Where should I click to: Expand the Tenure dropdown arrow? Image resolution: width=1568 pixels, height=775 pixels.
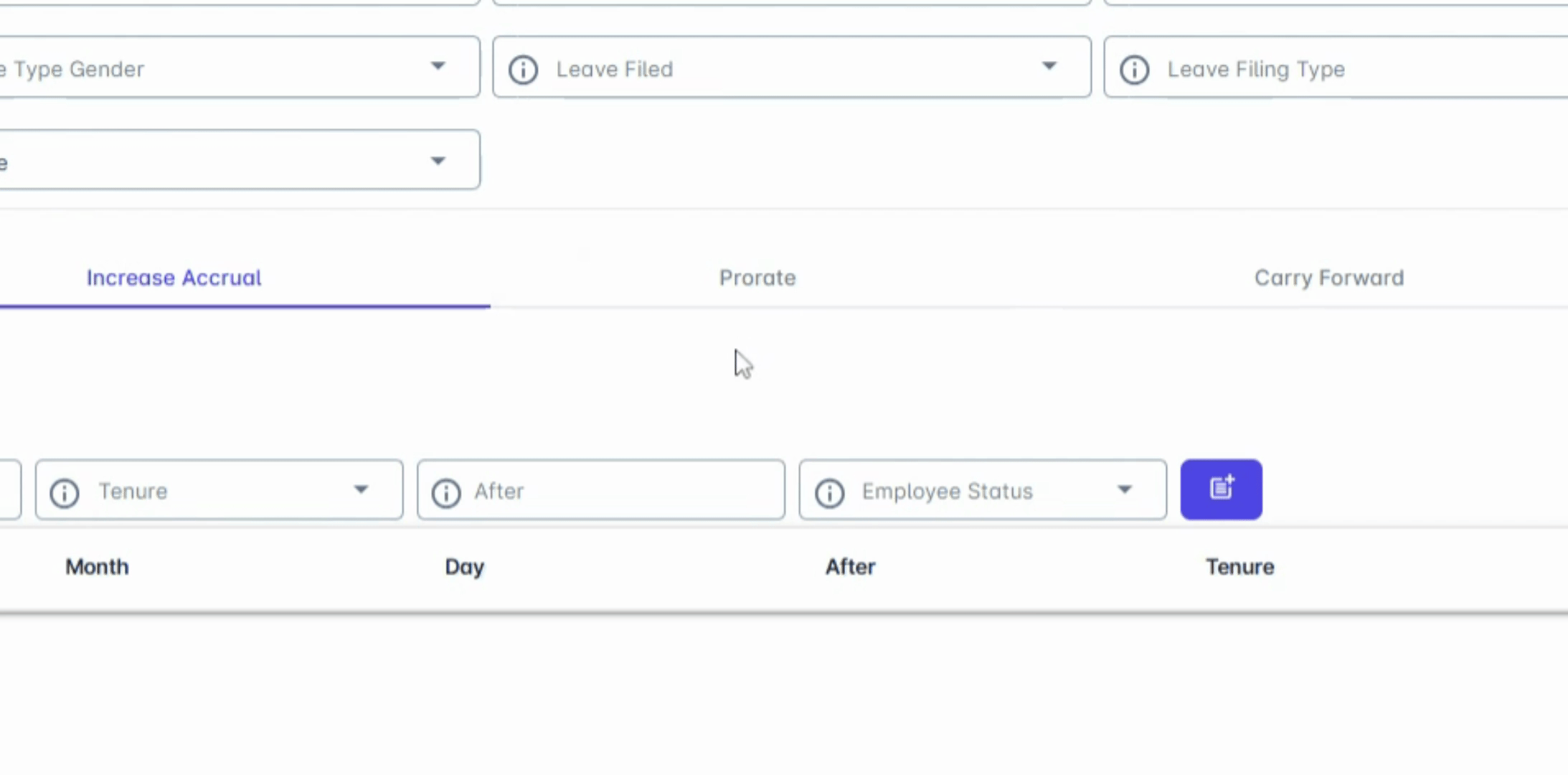pyautogui.click(x=361, y=490)
